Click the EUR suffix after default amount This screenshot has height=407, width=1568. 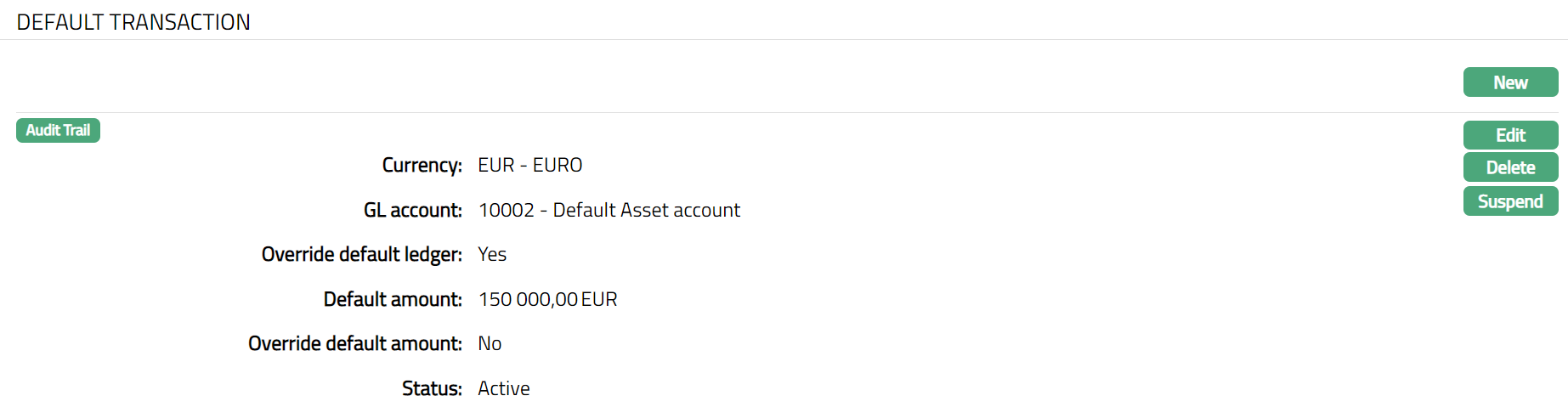coord(599,299)
